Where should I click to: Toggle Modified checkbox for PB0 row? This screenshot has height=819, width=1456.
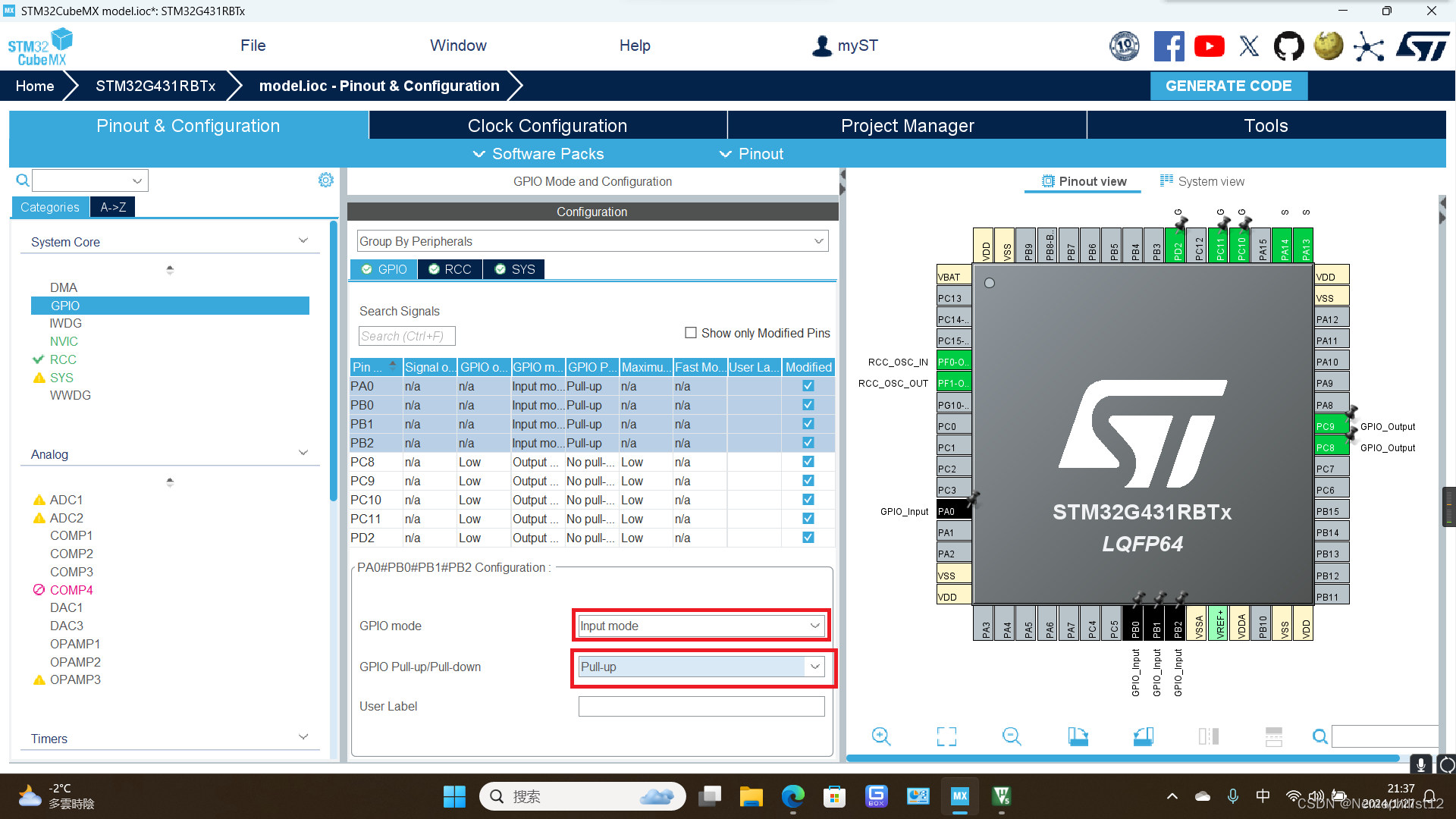[808, 405]
